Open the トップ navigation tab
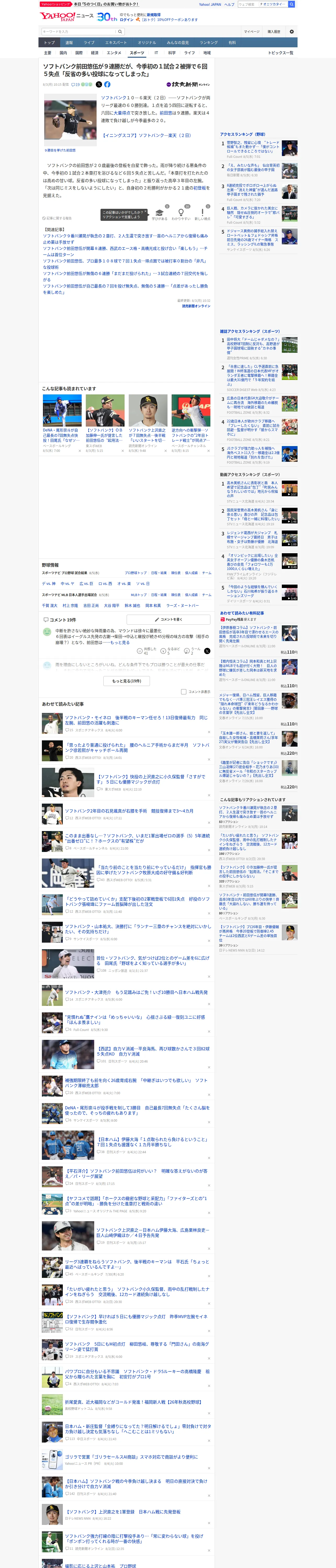The width and height of the screenshot is (336, 1568). click(x=49, y=43)
